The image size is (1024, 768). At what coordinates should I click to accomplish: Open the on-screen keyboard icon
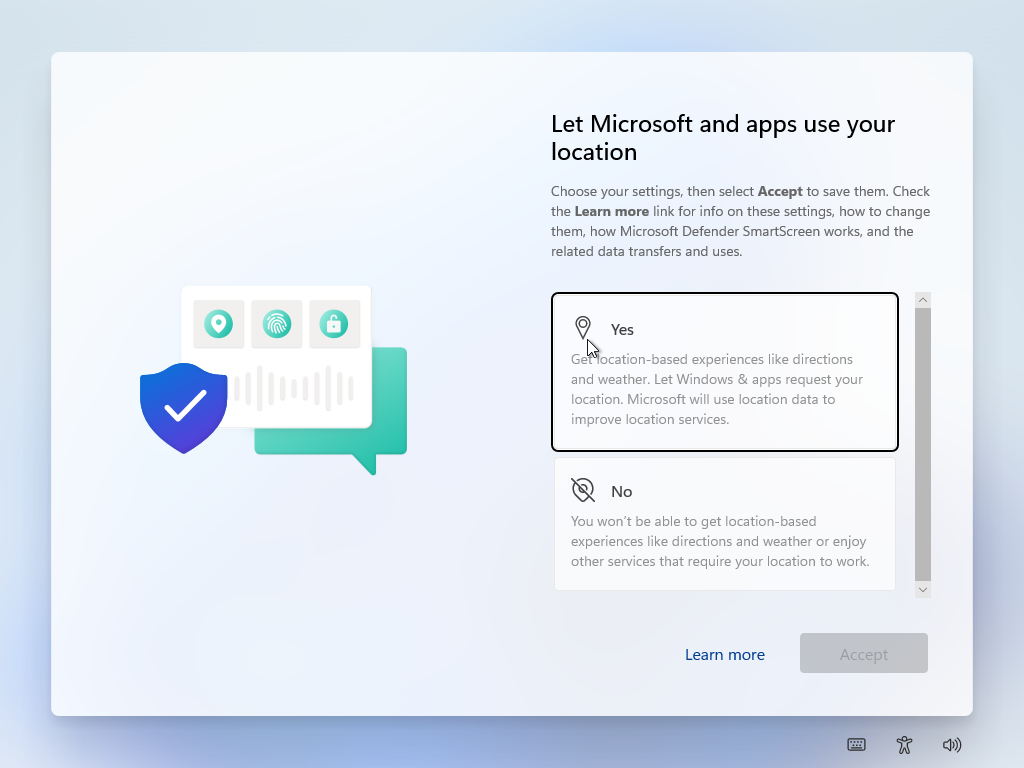tap(856, 744)
